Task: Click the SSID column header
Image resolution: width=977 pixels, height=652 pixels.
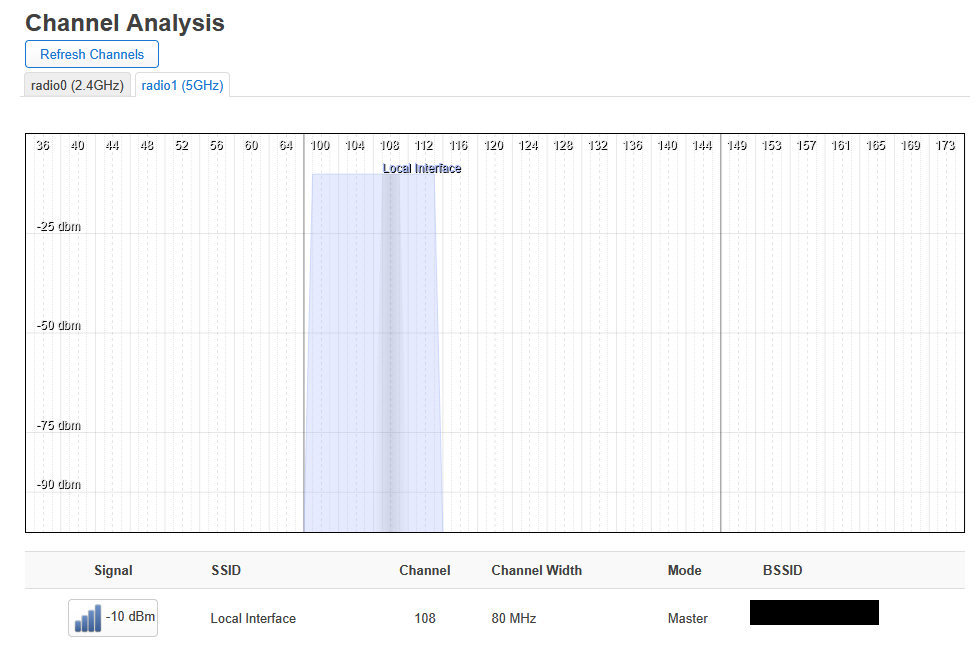Action: point(225,570)
